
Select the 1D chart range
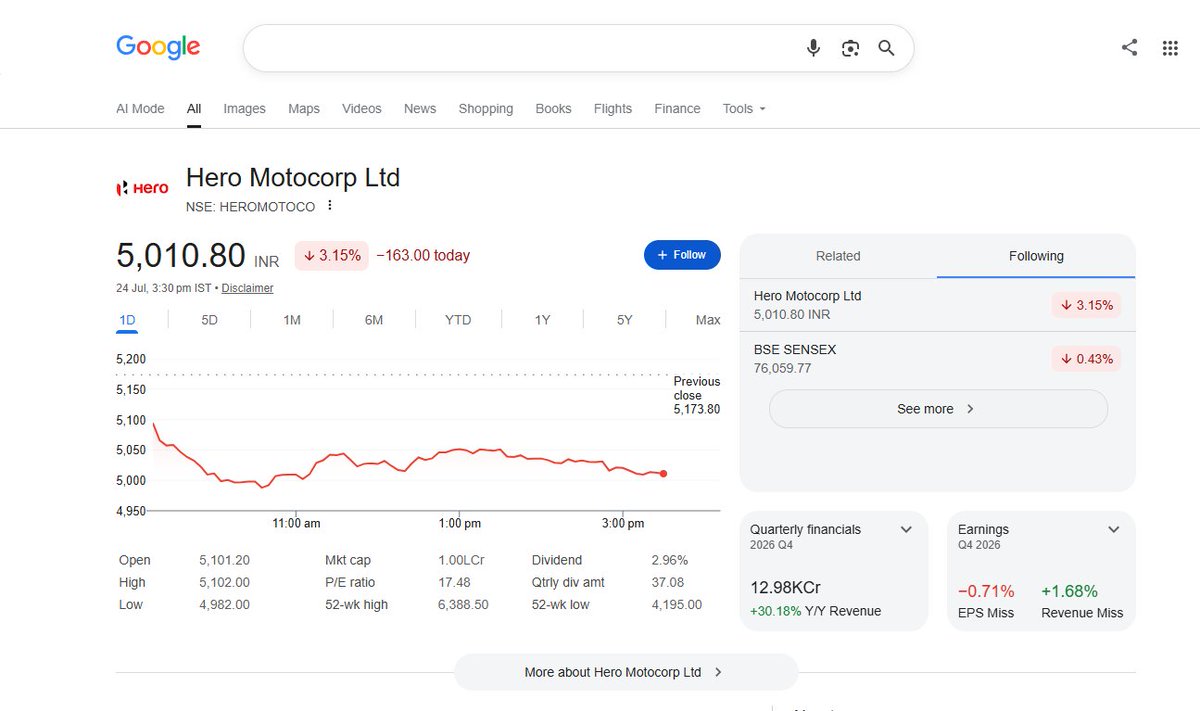tap(127, 320)
